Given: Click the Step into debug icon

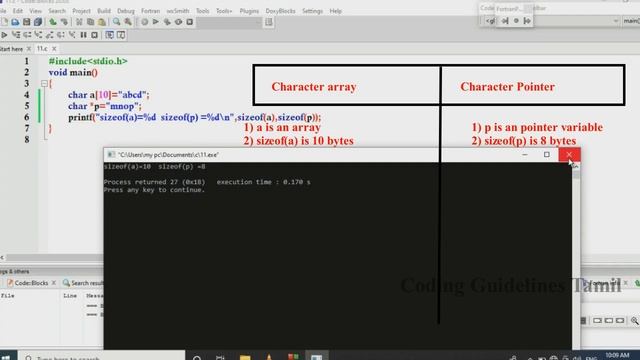Looking at the screenshot, I should [x=38, y=35].
